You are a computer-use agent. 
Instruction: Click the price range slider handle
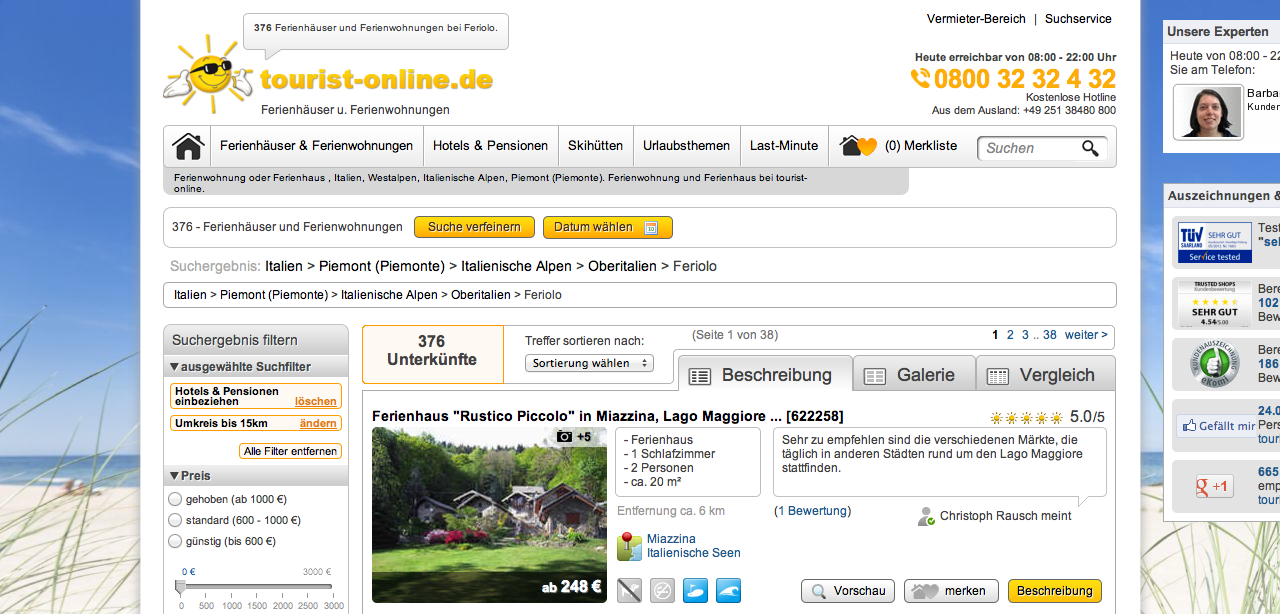(181, 586)
